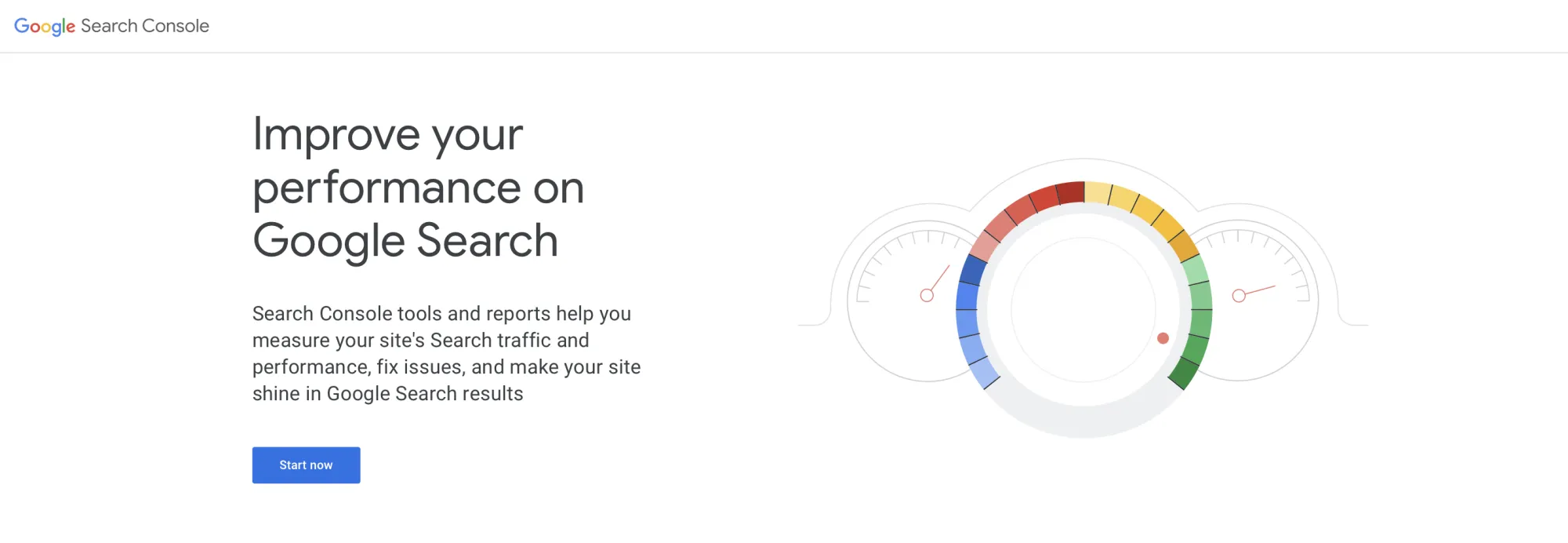Click the pivot circle of the left gauge needle
The height and width of the screenshot is (543, 1568).
pos(927,294)
